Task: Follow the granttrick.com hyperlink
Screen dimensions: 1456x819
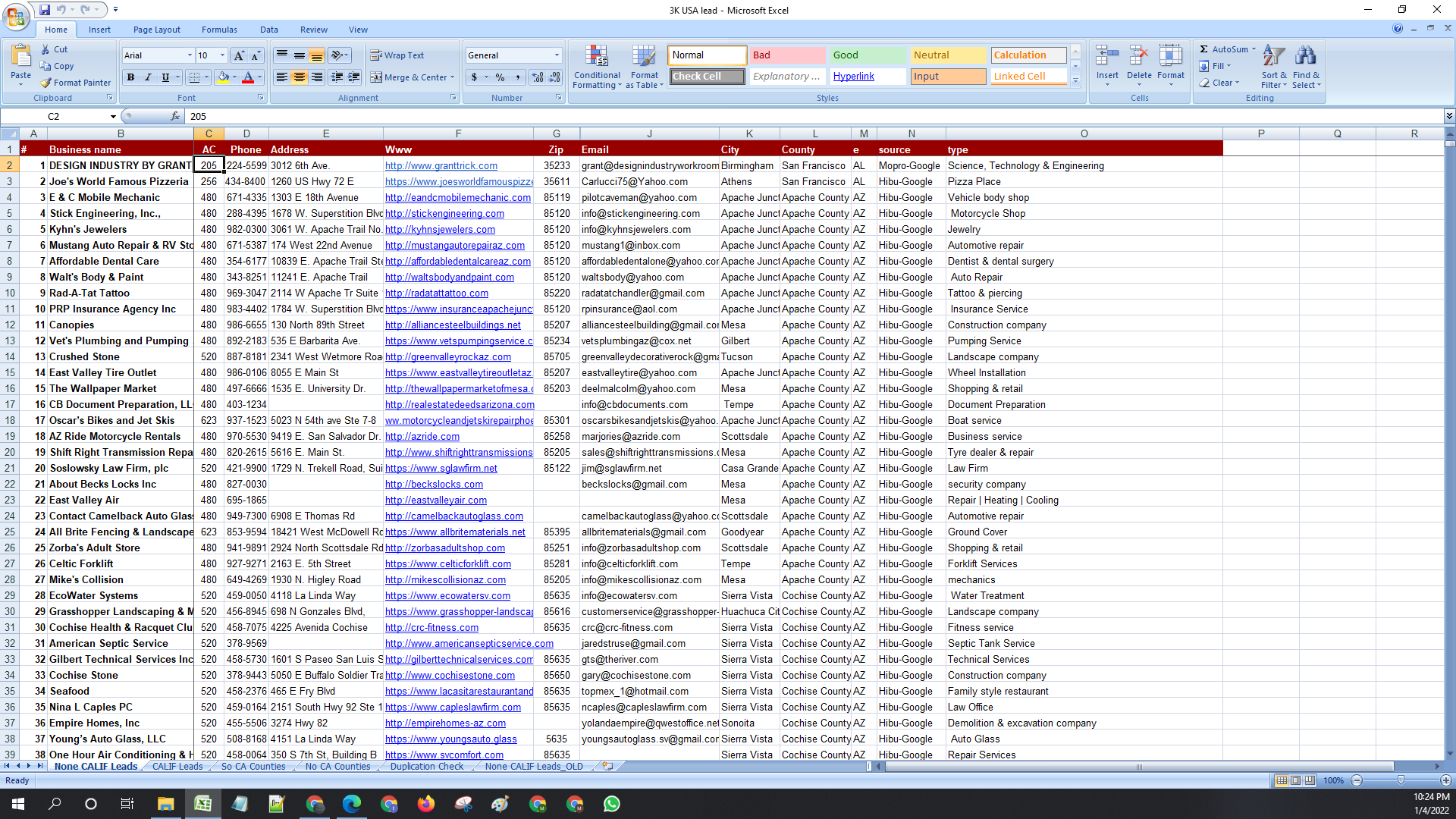Action: pyautogui.click(x=441, y=165)
